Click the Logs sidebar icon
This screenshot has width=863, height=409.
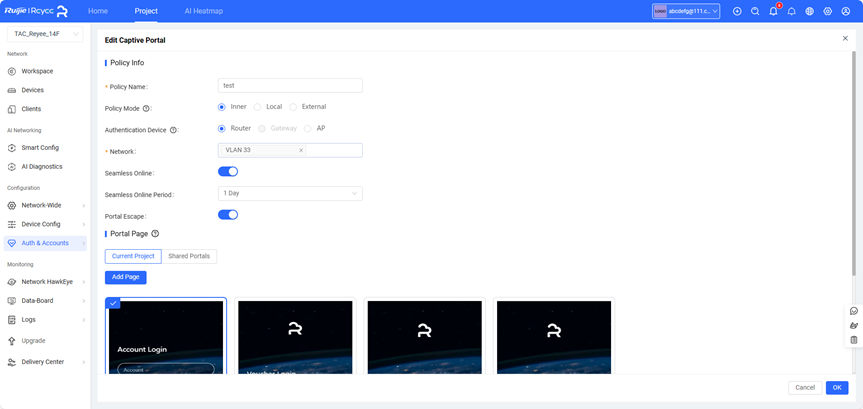click(12, 320)
